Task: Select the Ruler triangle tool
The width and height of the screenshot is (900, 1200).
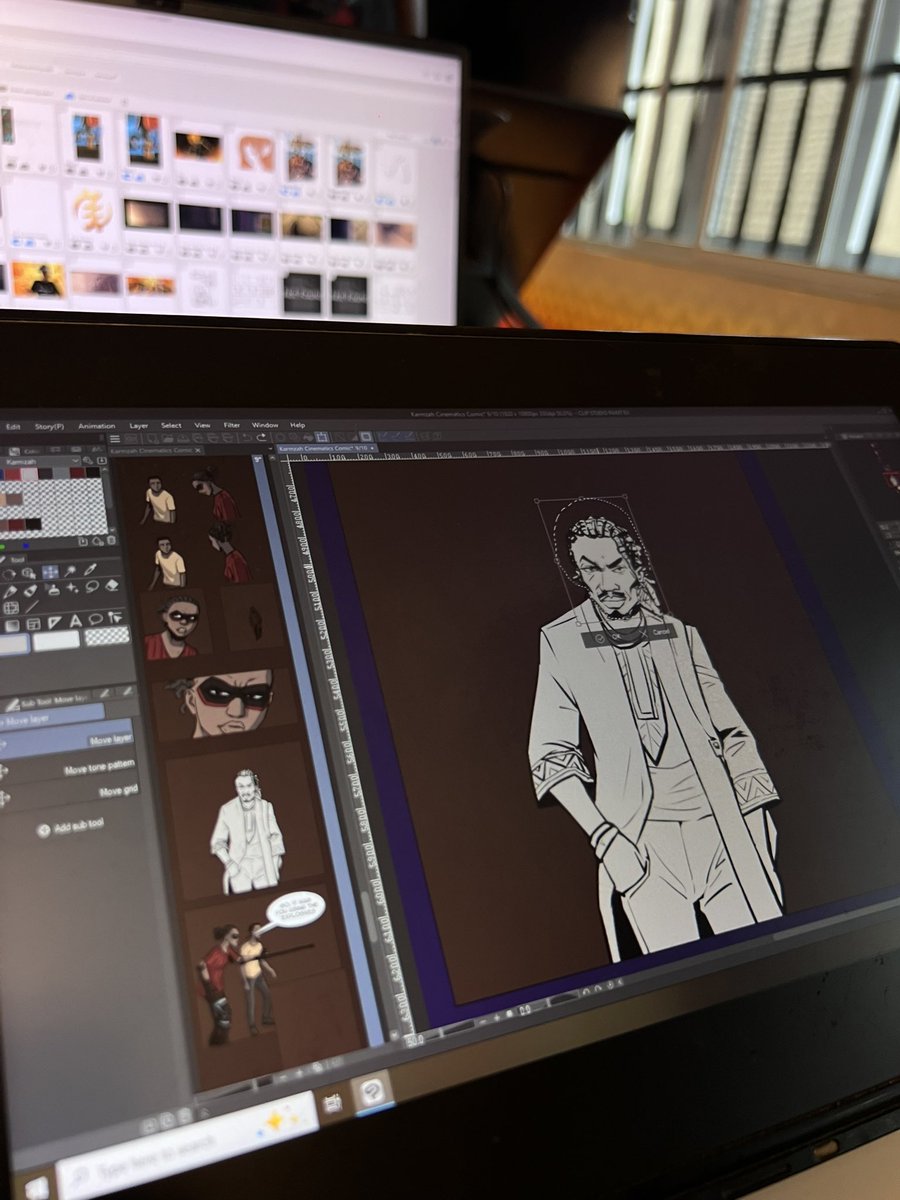Action: pyautogui.click(x=54, y=623)
